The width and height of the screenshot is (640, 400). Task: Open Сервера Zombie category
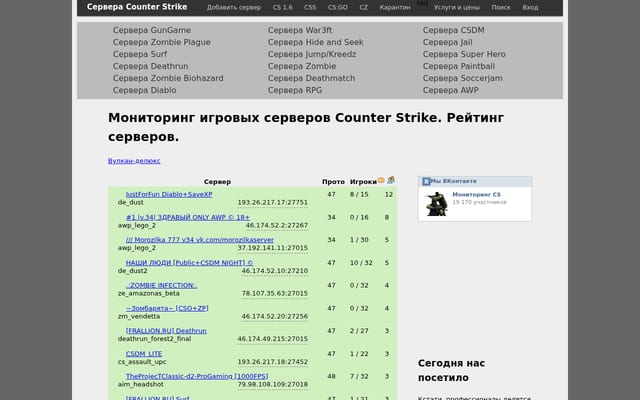tap(302, 66)
